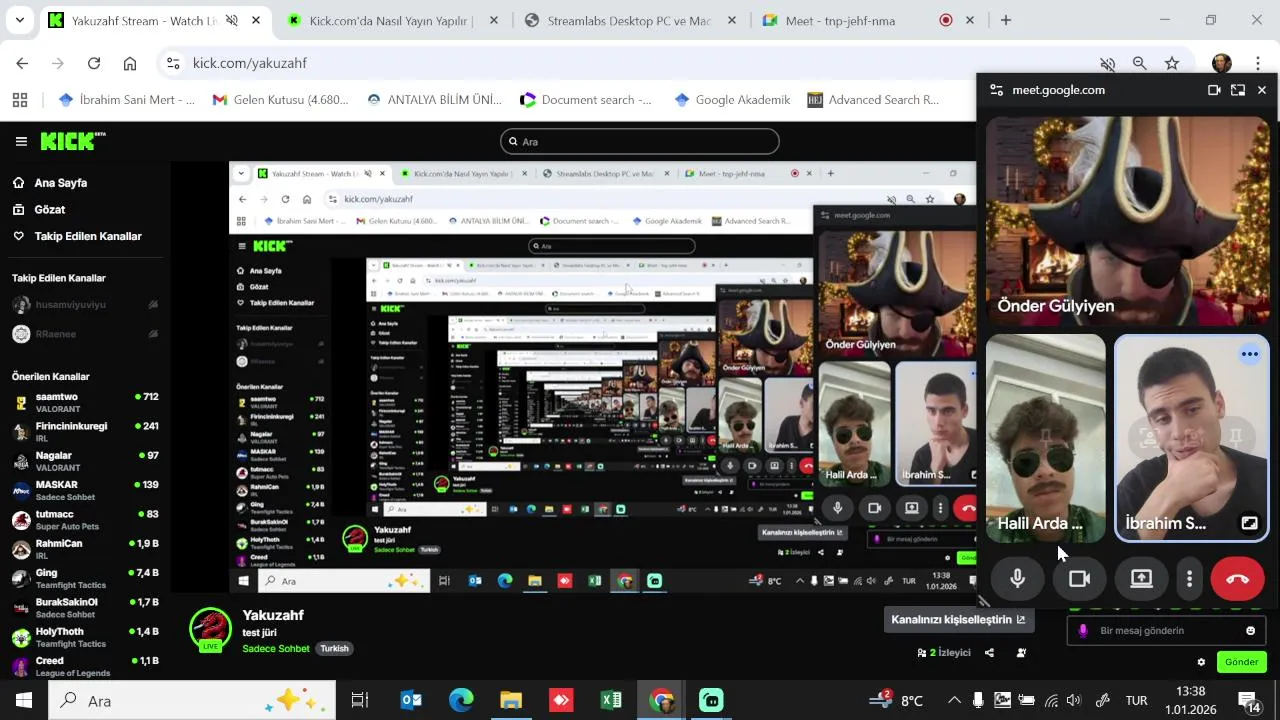Focus the Bir mesaj gönderin chat field
Screen dimensions: 1280x720
[1165, 631]
